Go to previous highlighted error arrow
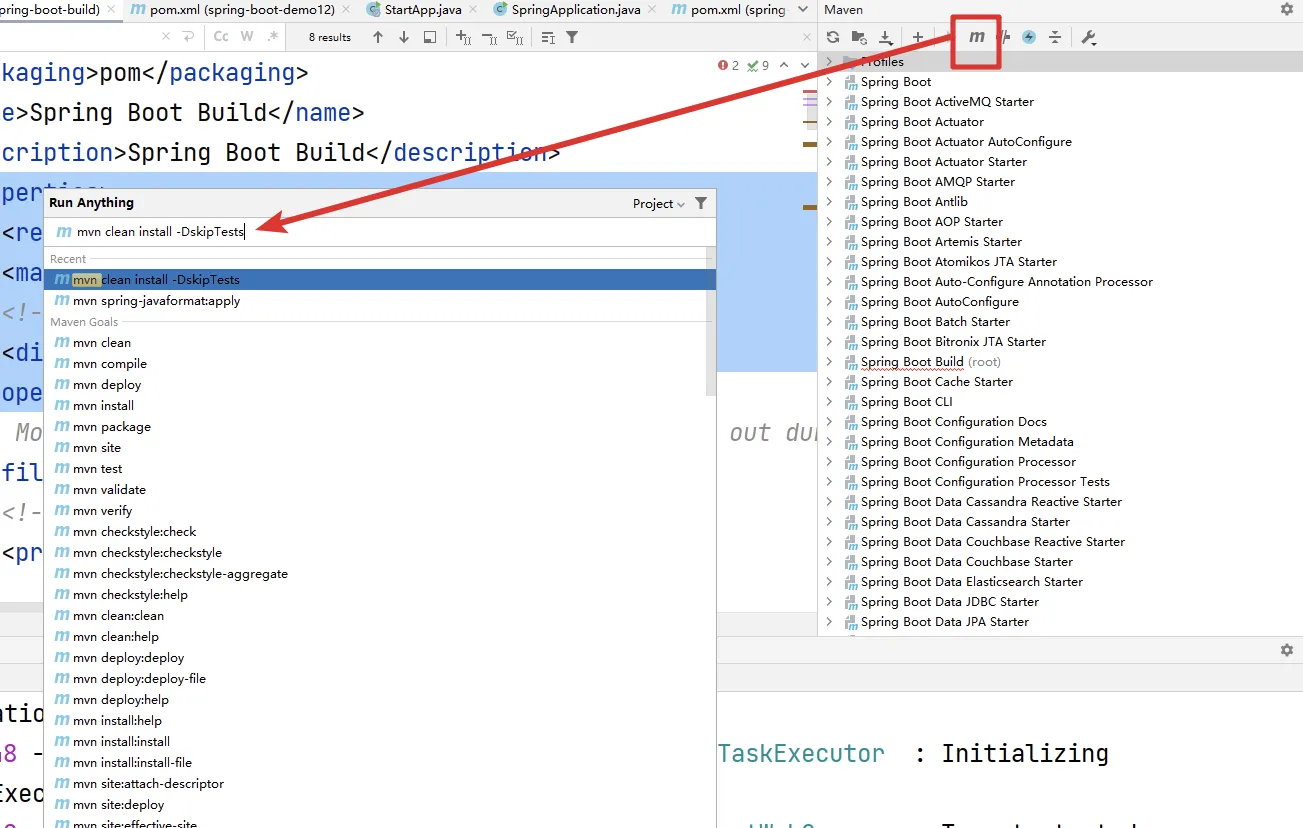1303x828 pixels. (x=784, y=65)
